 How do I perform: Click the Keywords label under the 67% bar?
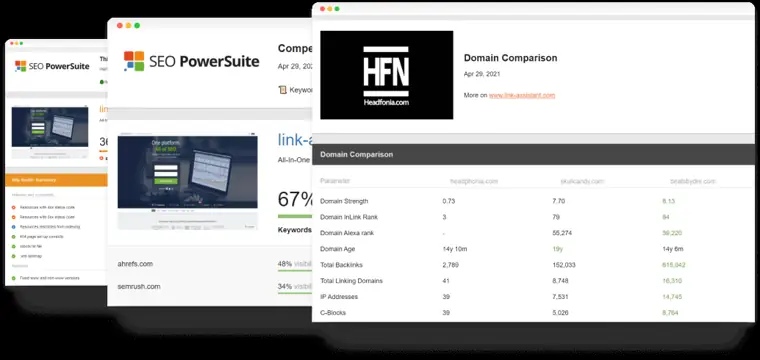tap(295, 230)
